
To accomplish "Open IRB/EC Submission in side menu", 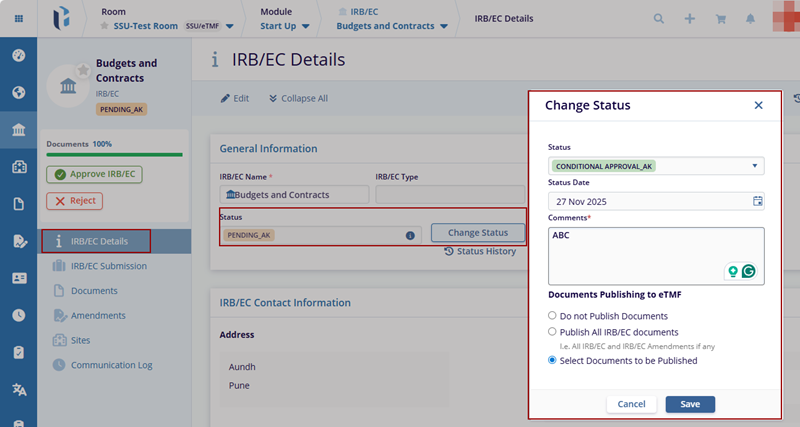I will tap(109, 265).
